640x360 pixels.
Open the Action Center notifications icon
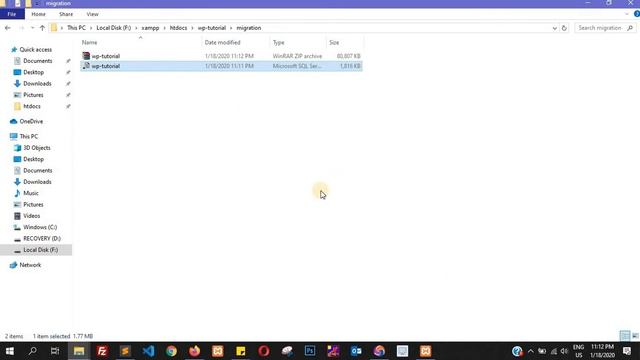coord(627,351)
